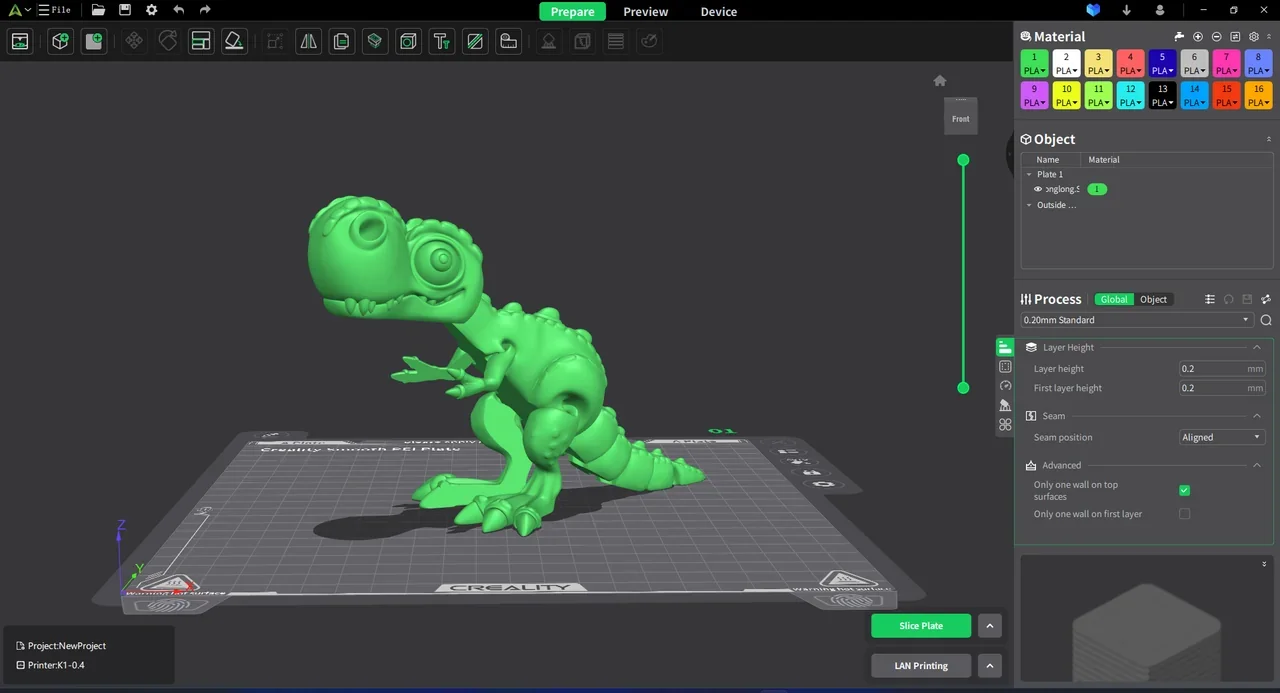Enable Only one wall on first layer
The height and width of the screenshot is (693, 1280).
click(1184, 513)
